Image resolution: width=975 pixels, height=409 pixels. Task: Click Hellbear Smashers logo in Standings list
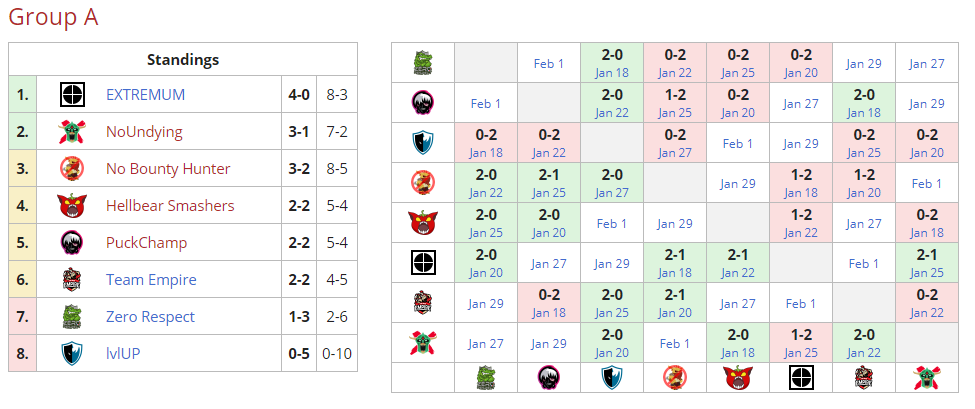click(72, 206)
